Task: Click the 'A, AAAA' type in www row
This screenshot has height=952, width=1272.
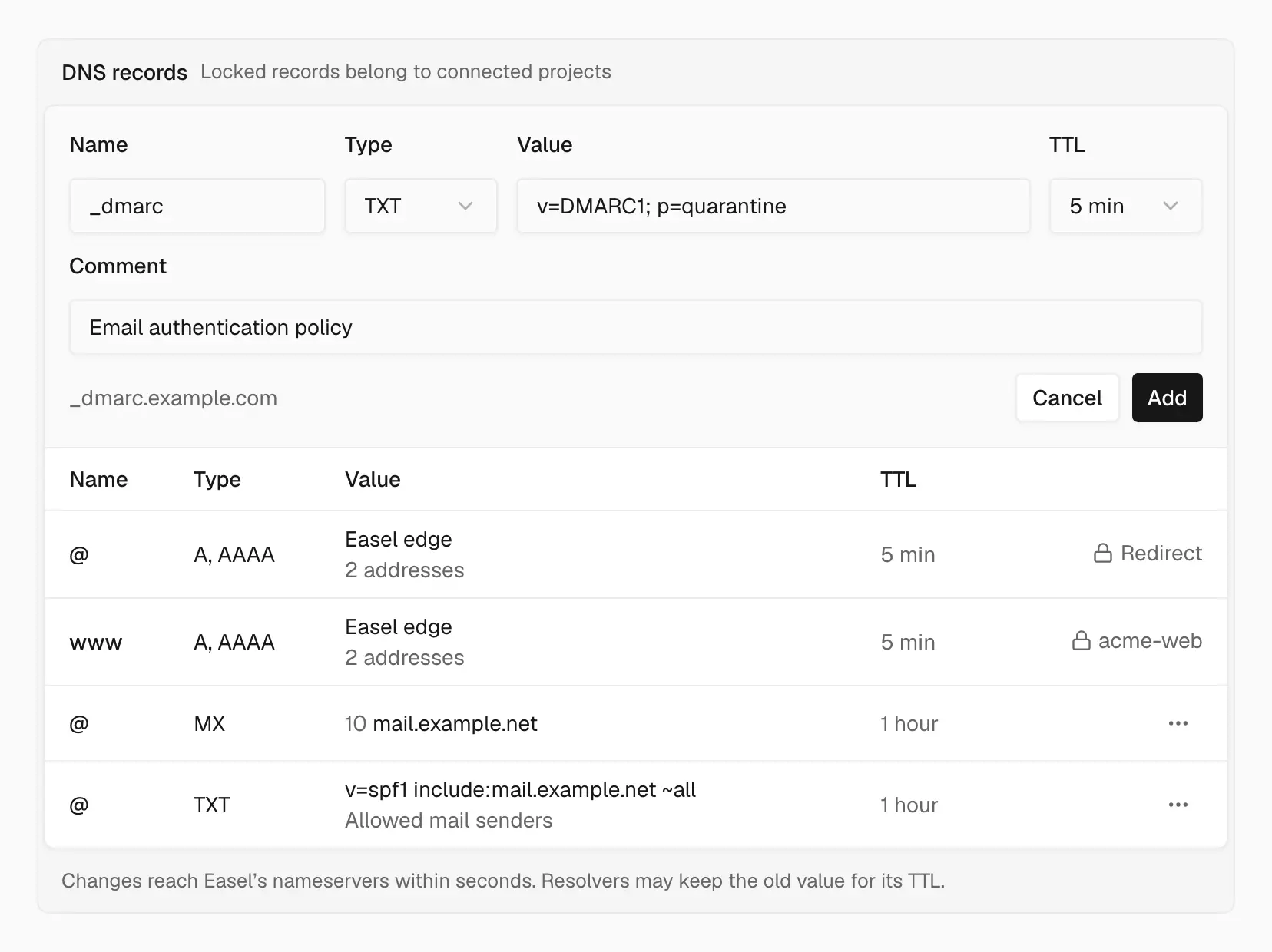Action: tap(234, 643)
